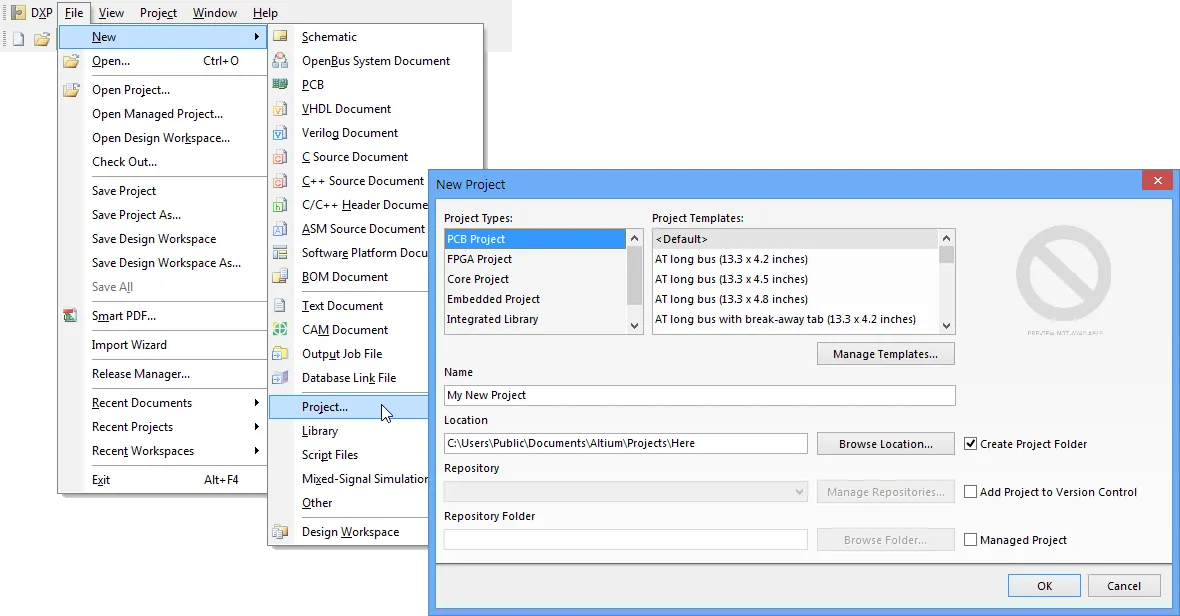
Task: Click Browse Folder... button
Action: point(886,540)
